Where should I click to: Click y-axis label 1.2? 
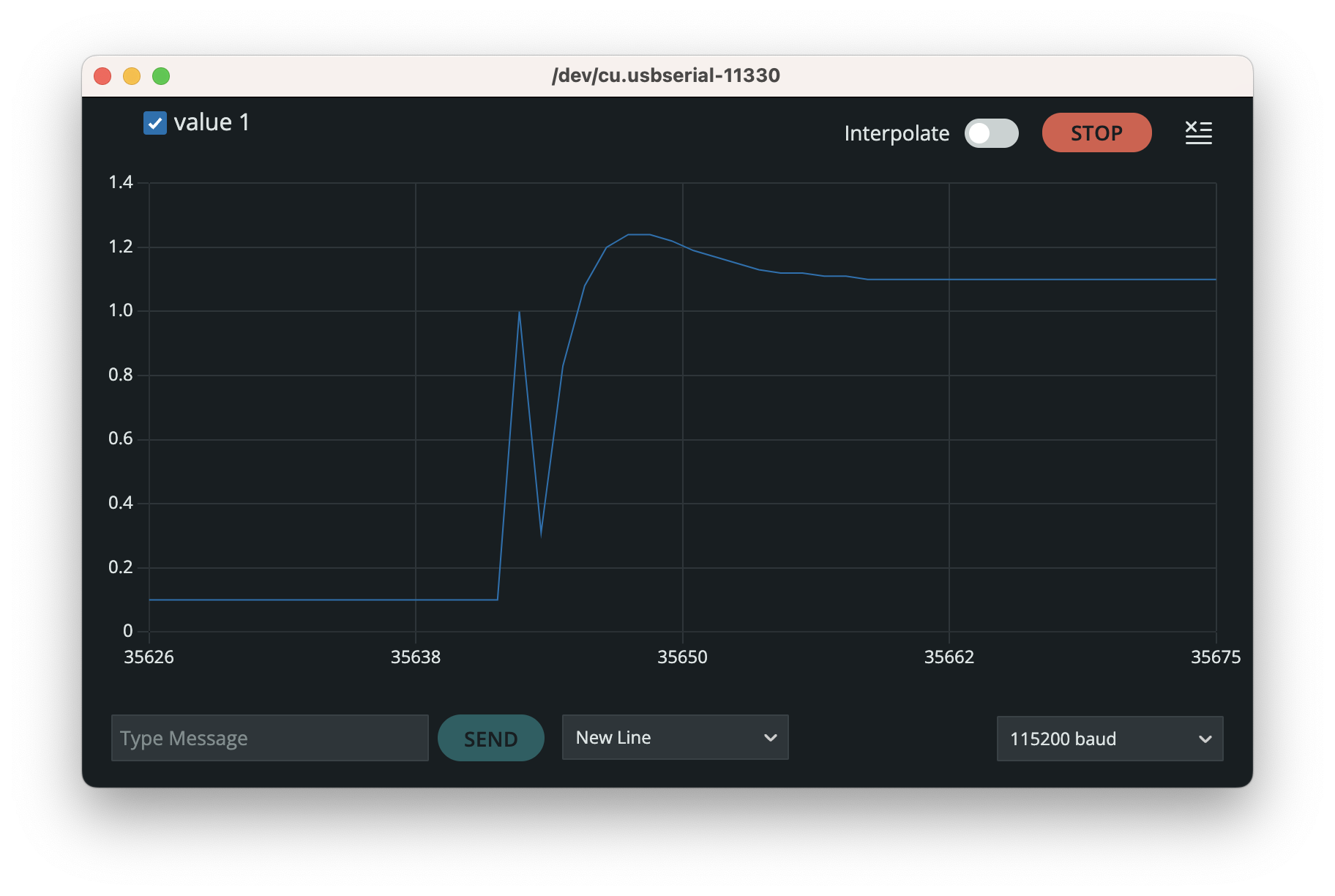coord(121,247)
